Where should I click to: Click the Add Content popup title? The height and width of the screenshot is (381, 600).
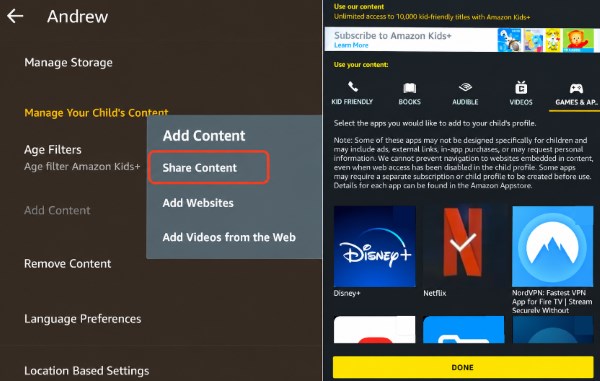click(204, 136)
